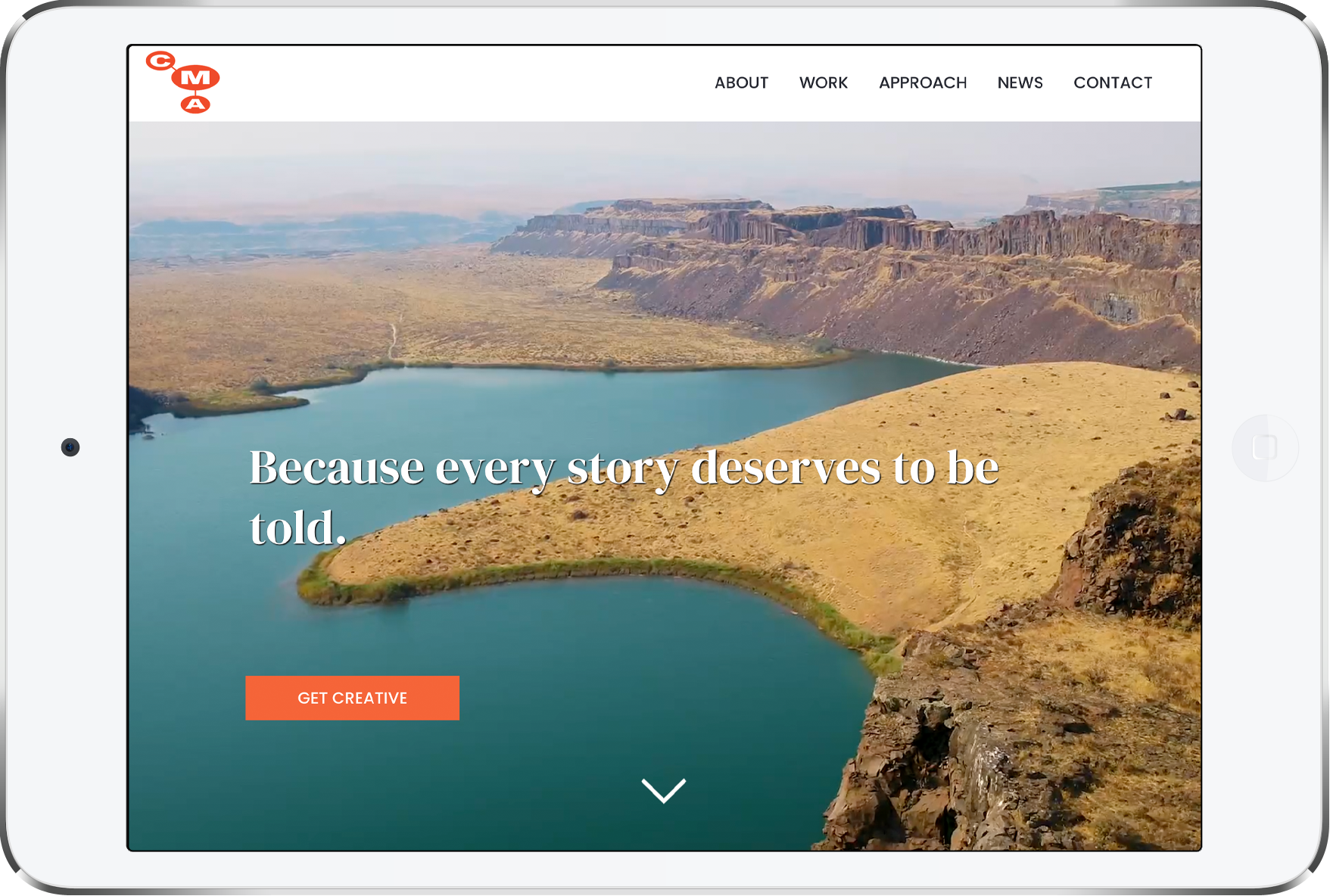Open the APPROACH menu item

[x=923, y=82]
